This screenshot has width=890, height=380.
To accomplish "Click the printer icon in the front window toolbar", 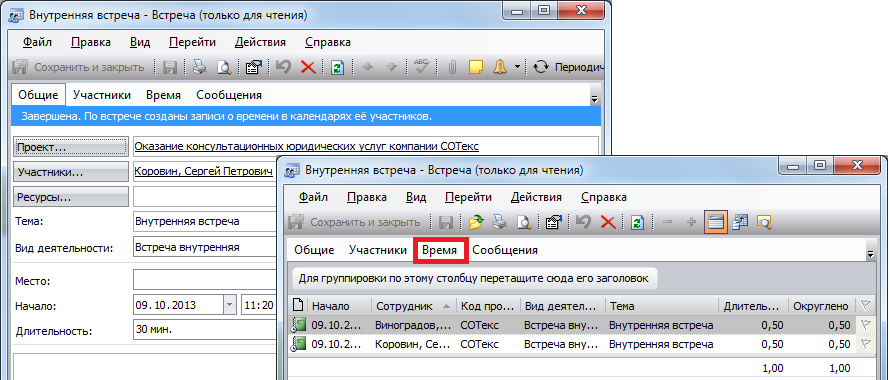I will pos(500,222).
